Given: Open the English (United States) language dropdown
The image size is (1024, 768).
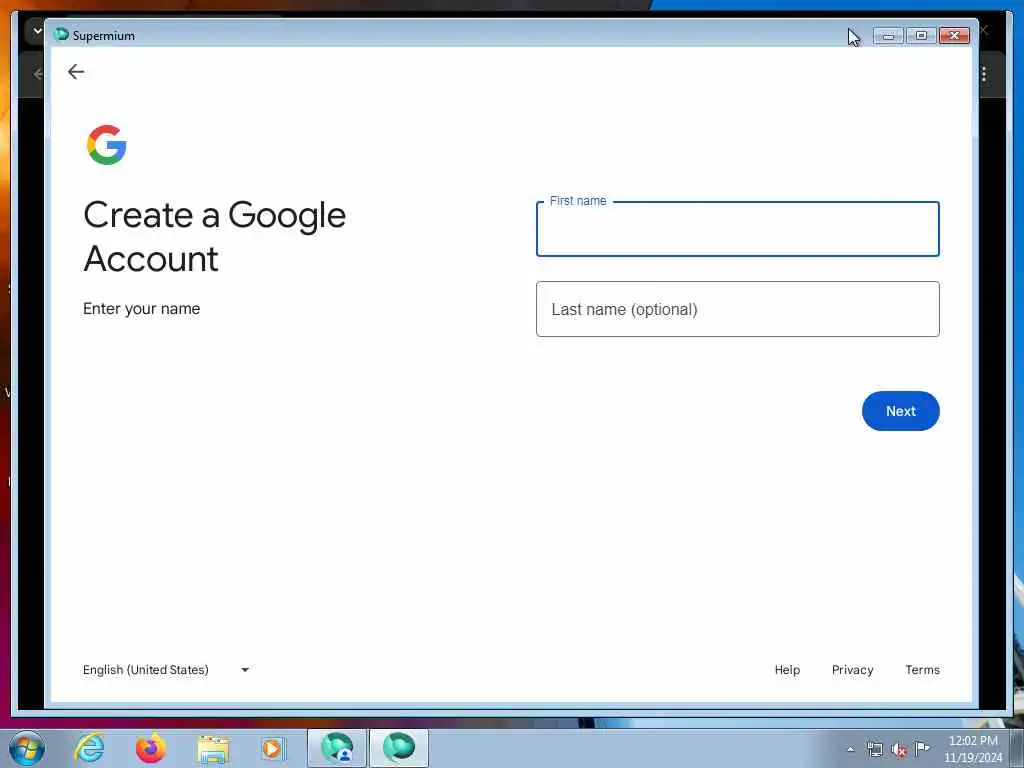Looking at the screenshot, I should [x=166, y=669].
